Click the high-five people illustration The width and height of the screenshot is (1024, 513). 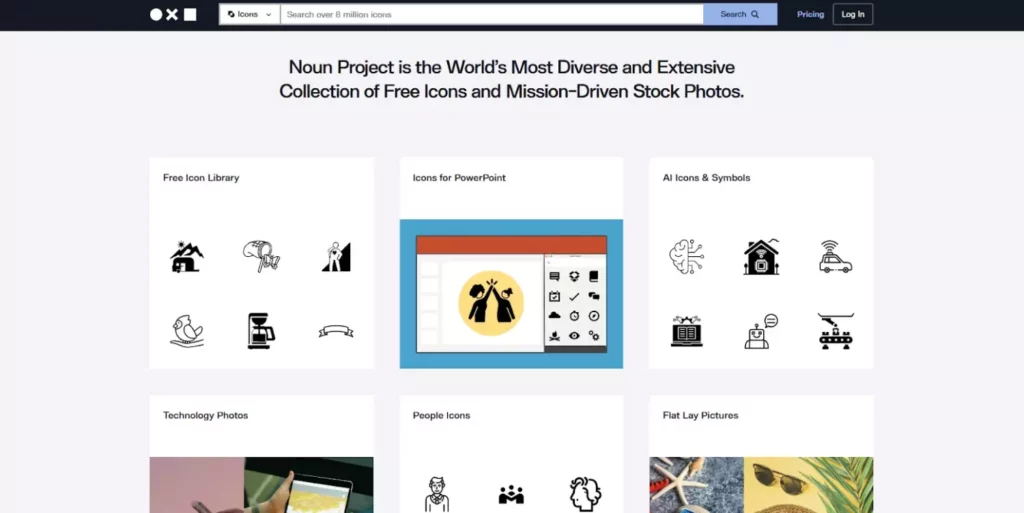[490, 303]
